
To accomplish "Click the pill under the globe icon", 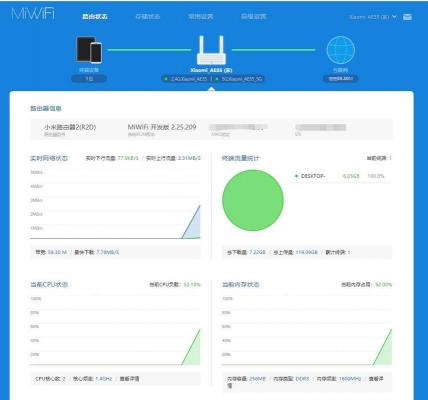I will [341, 79].
